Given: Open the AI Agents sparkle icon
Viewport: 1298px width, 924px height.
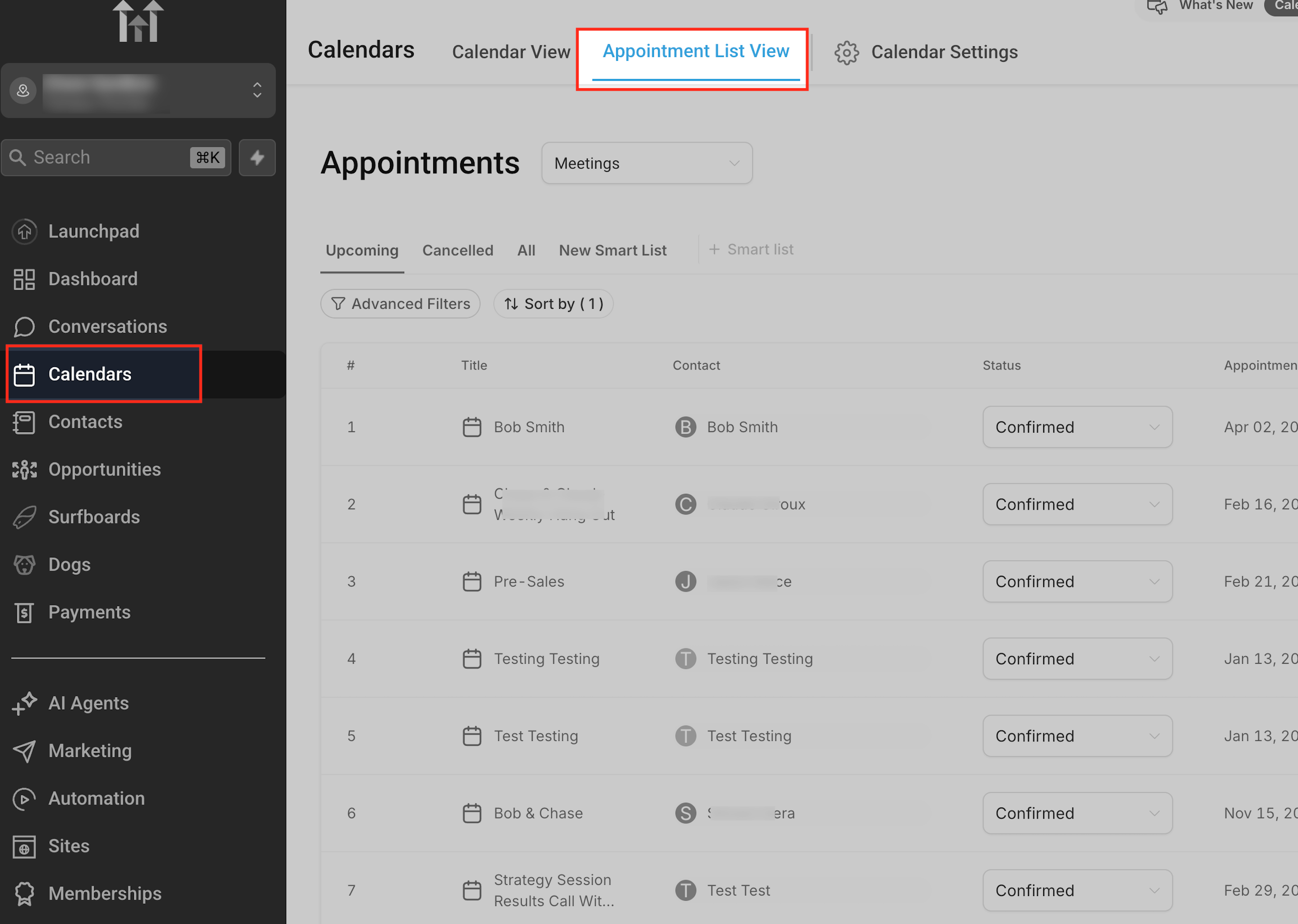Looking at the screenshot, I should 24,703.
